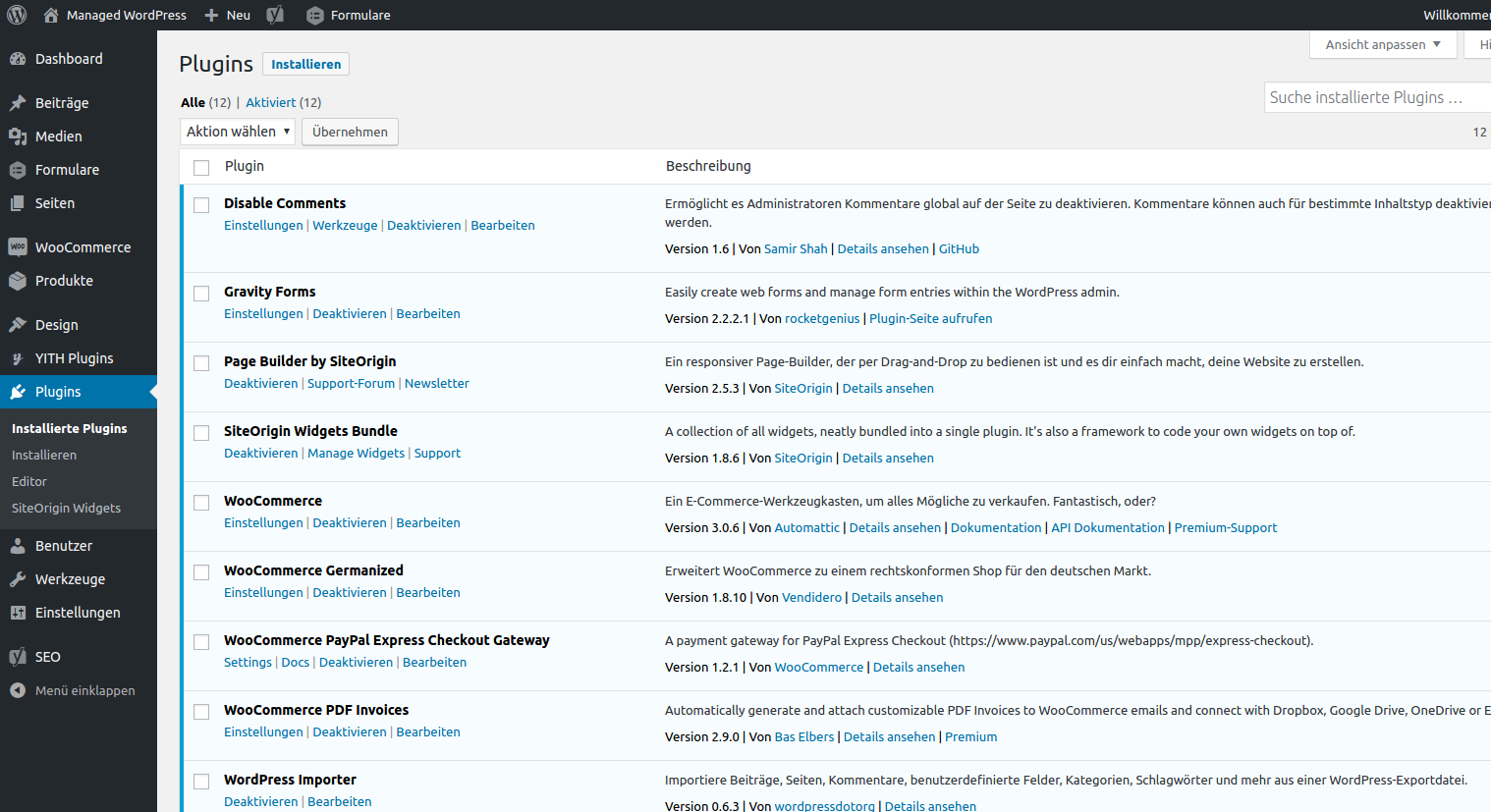Click the Produkte box icon
Screen dimensions: 1491x812
pyautogui.click(x=18, y=281)
